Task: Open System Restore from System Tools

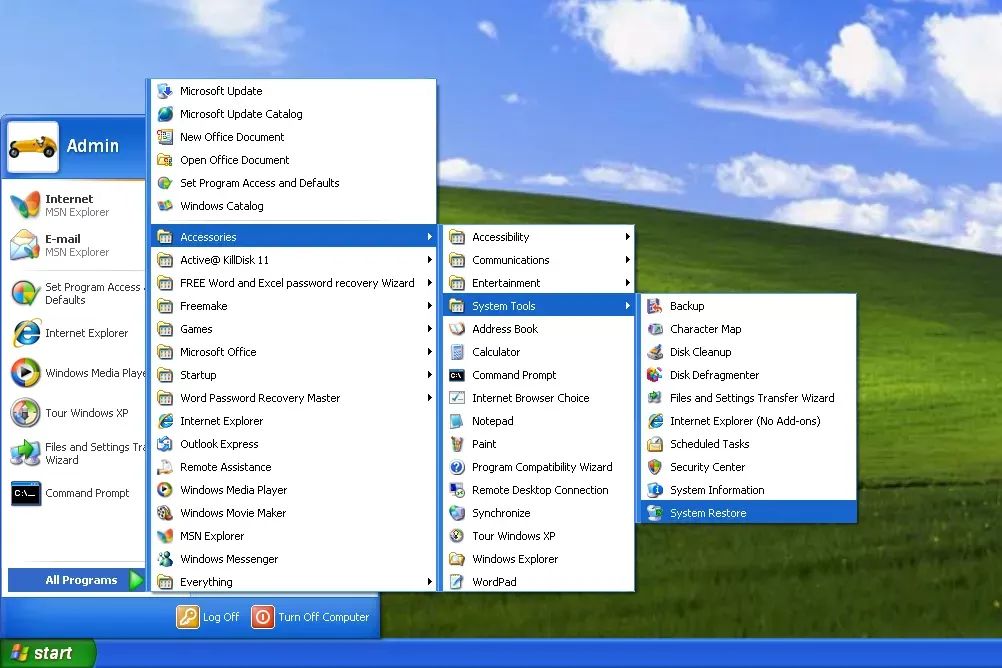Action: click(748, 513)
